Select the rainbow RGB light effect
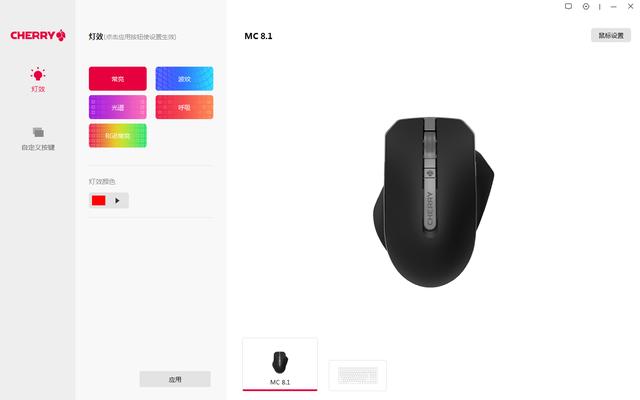This screenshot has height=400, width=640. pos(118,136)
